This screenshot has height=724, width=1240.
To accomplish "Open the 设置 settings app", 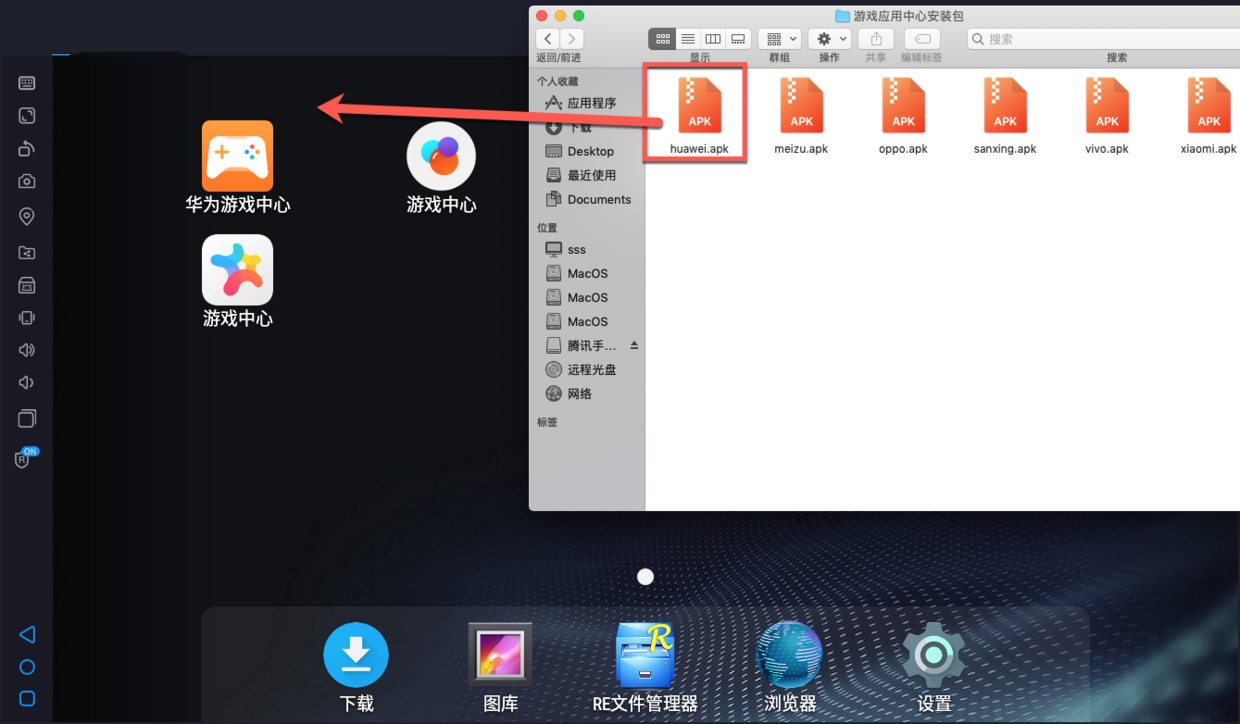I will pyautogui.click(x=934, y=668).
